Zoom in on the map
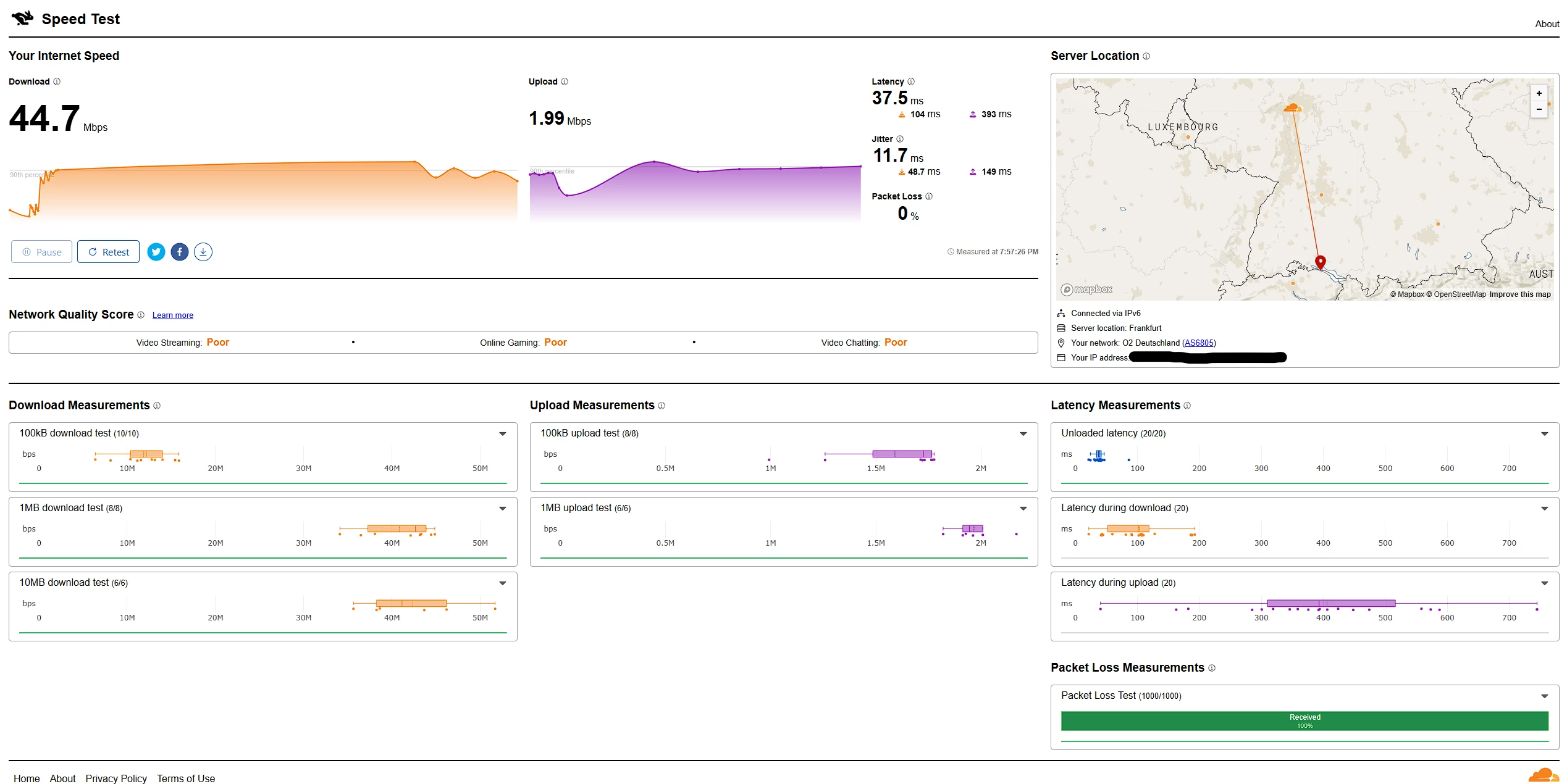The image size is (1567, 784). 1539,93
